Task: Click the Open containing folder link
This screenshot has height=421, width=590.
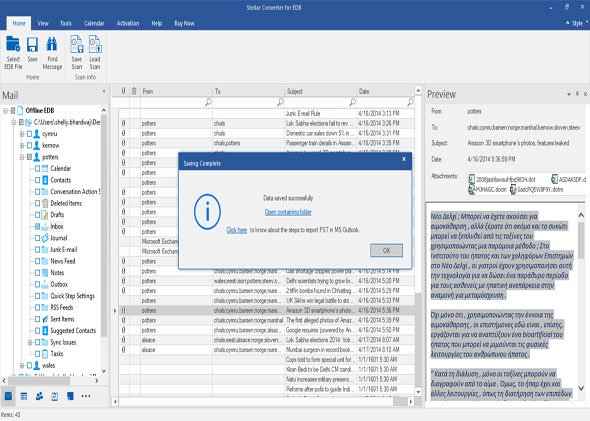Action: tap(288, 212)
